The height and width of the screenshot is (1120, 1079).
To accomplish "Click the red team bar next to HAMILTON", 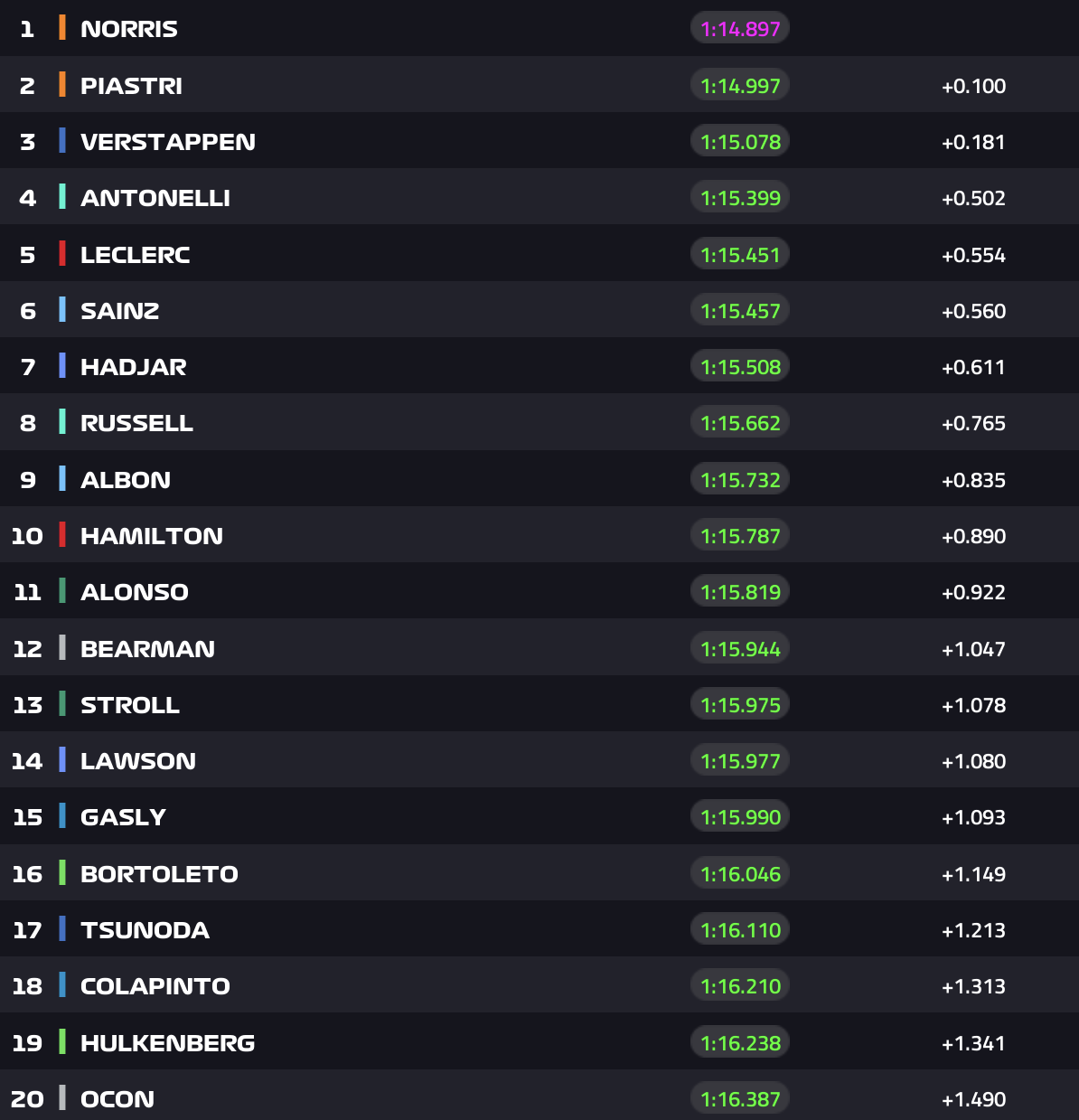I will coord(62,535).
